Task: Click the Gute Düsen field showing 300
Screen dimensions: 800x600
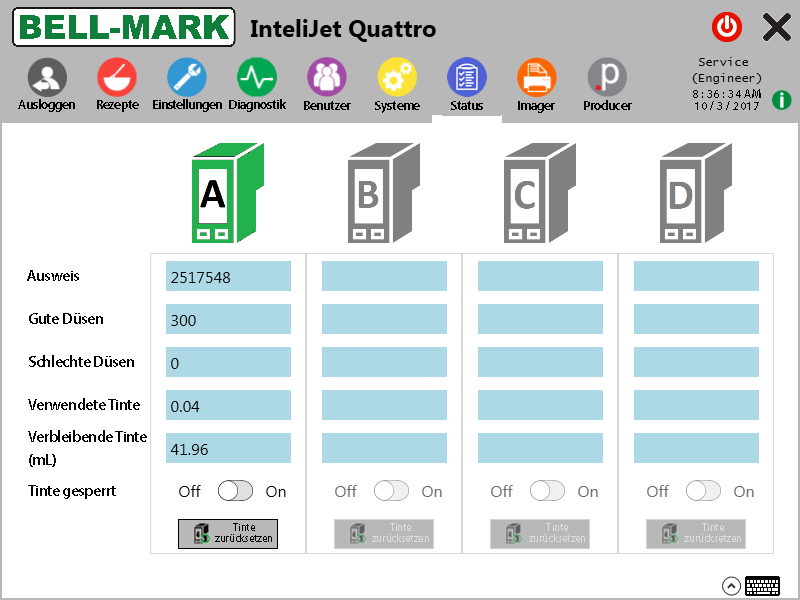Action: [x=228, y=319]
